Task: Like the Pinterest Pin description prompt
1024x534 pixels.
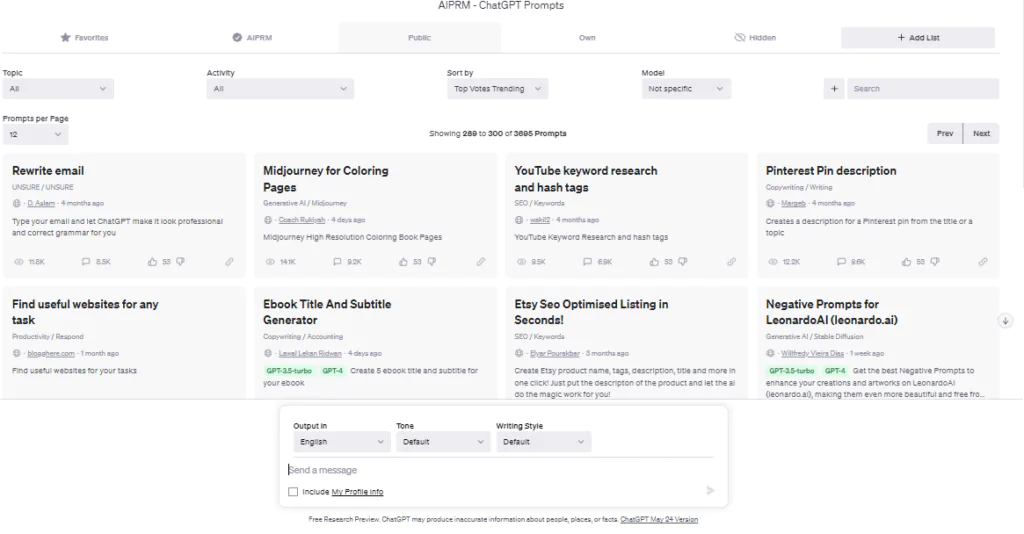Action: (906, 262)
